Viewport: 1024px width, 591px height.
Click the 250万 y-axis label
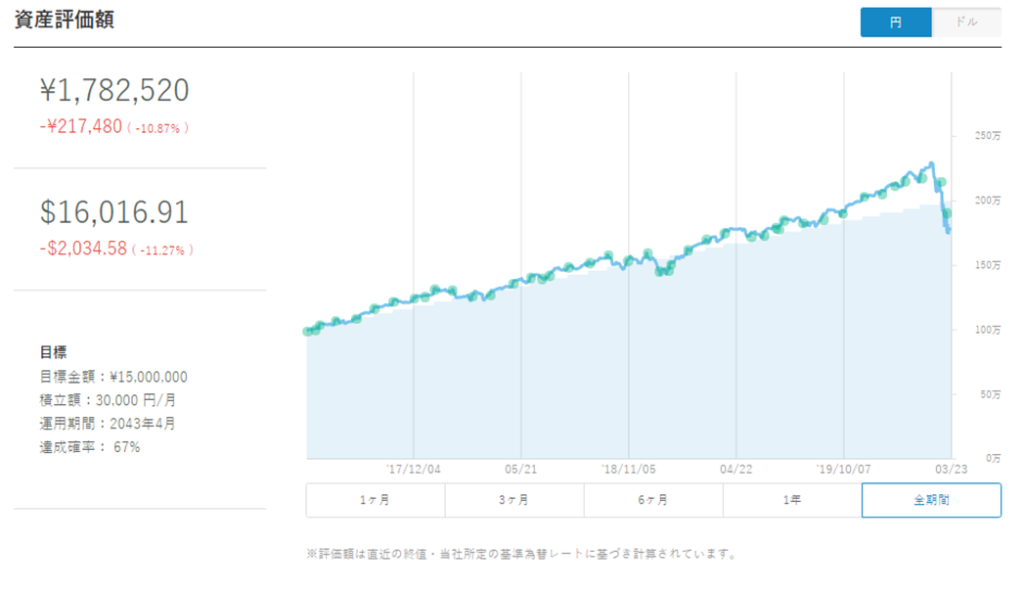coord(985,136)
